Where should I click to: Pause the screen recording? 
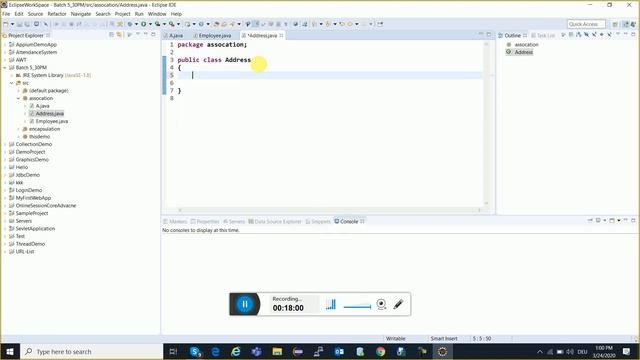pos(245,304)
